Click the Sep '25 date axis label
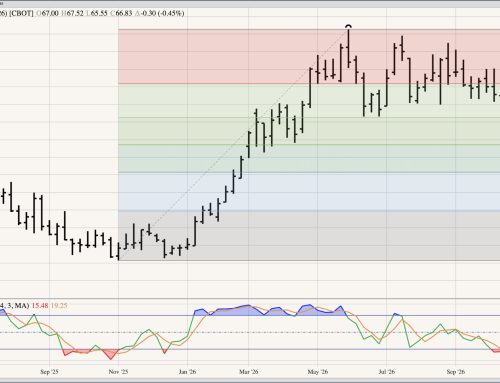Screen dimensions: 500x383 click(49, 372)
